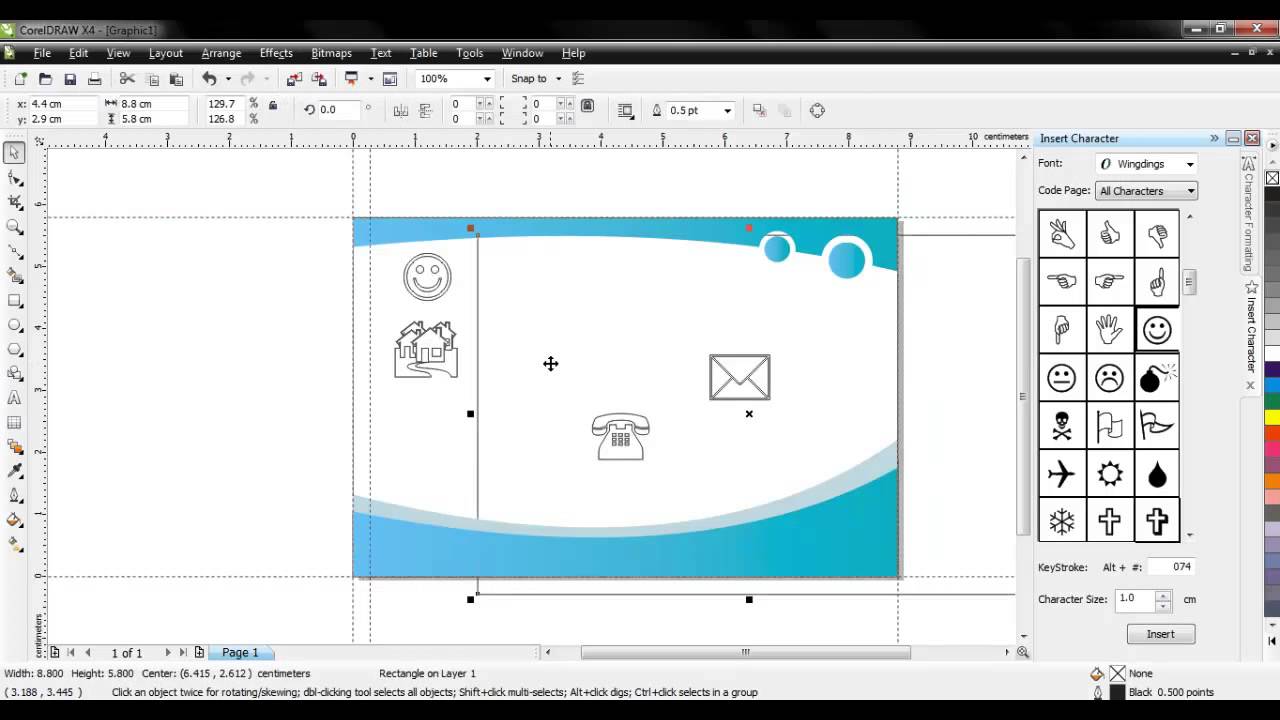Switch to Character Formatting docker tab
The width and height of the screenshot is (1280, 720).
1249,214
